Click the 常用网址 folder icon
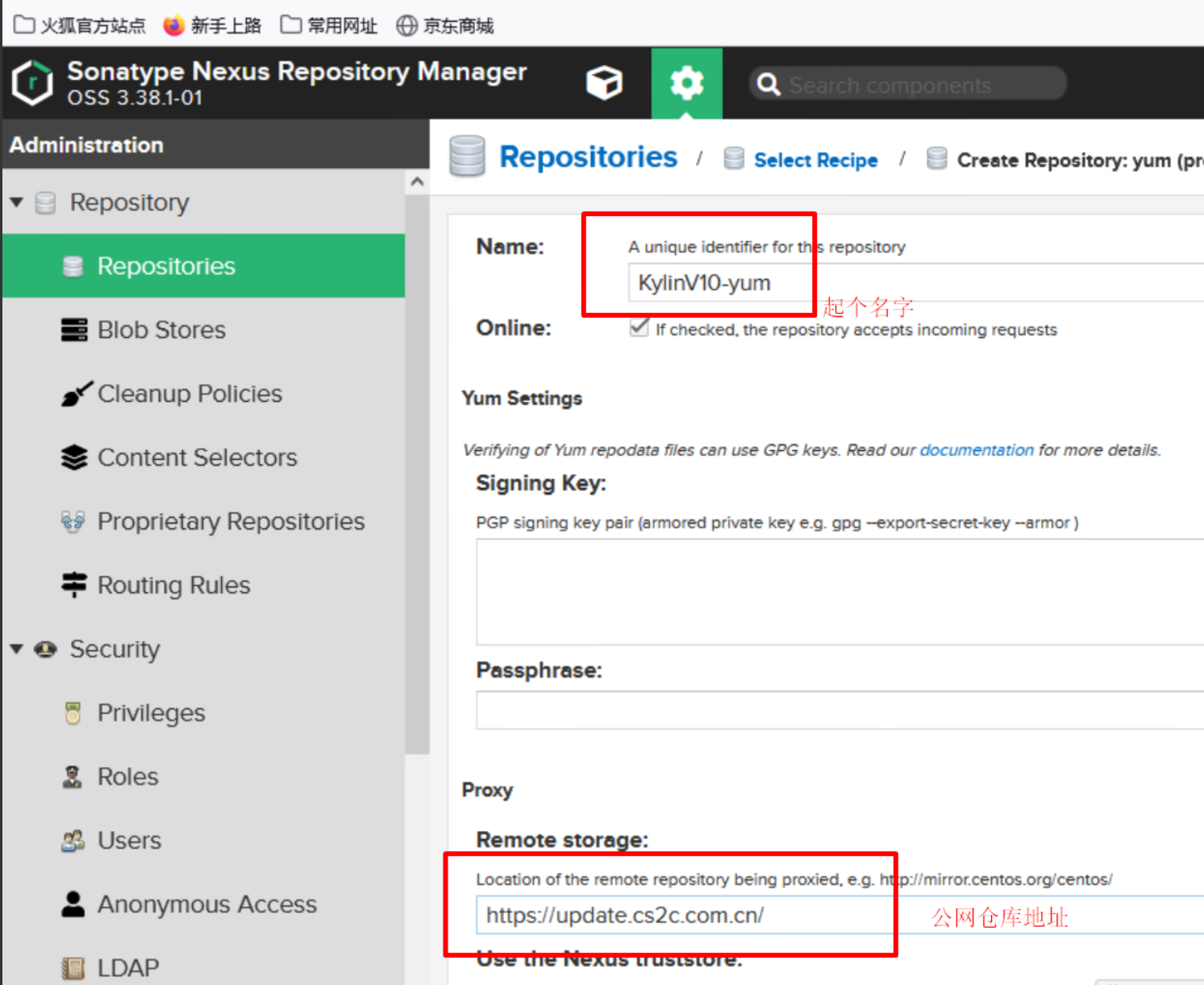This screenshot has height=985, width=1204. [x=290, y=25]
